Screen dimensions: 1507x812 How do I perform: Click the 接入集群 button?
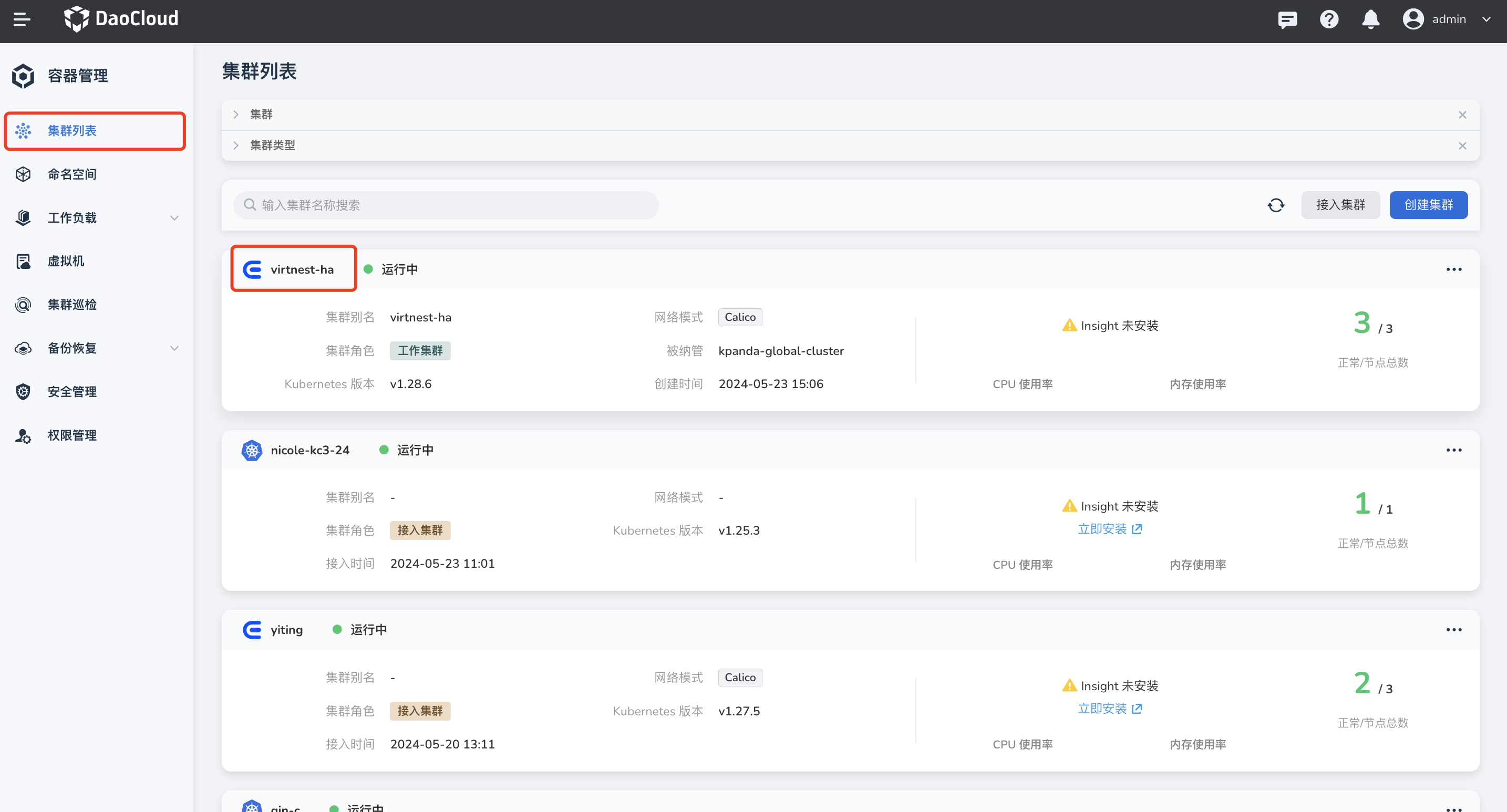[x=1340, y=205]
